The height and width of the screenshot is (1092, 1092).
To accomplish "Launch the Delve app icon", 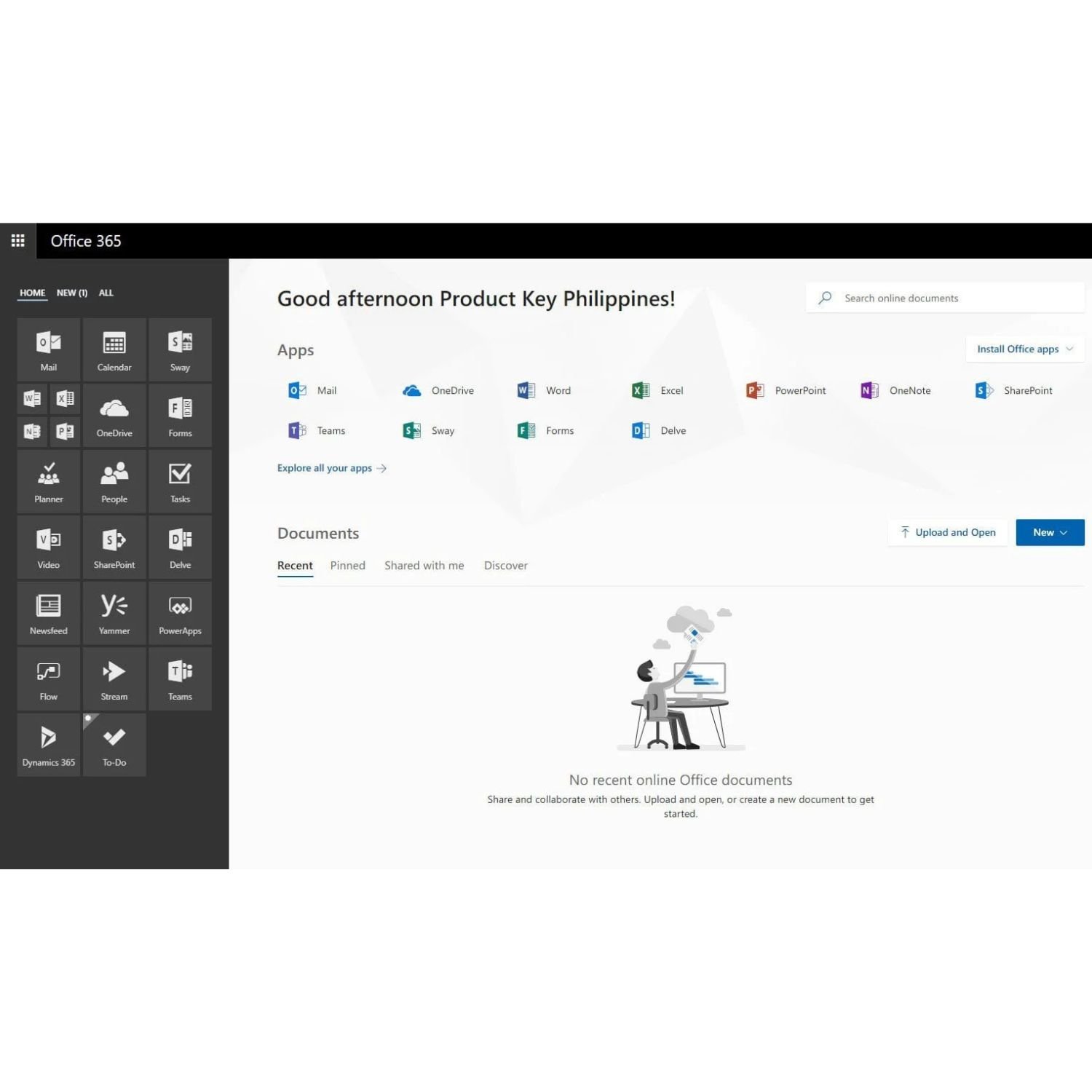I will coord(657,430).
